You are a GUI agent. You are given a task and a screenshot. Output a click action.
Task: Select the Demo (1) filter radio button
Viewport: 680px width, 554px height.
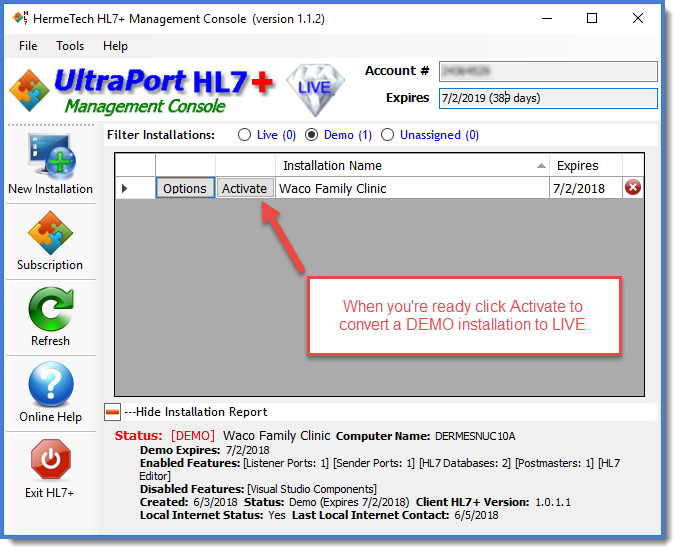pos(311,135)
